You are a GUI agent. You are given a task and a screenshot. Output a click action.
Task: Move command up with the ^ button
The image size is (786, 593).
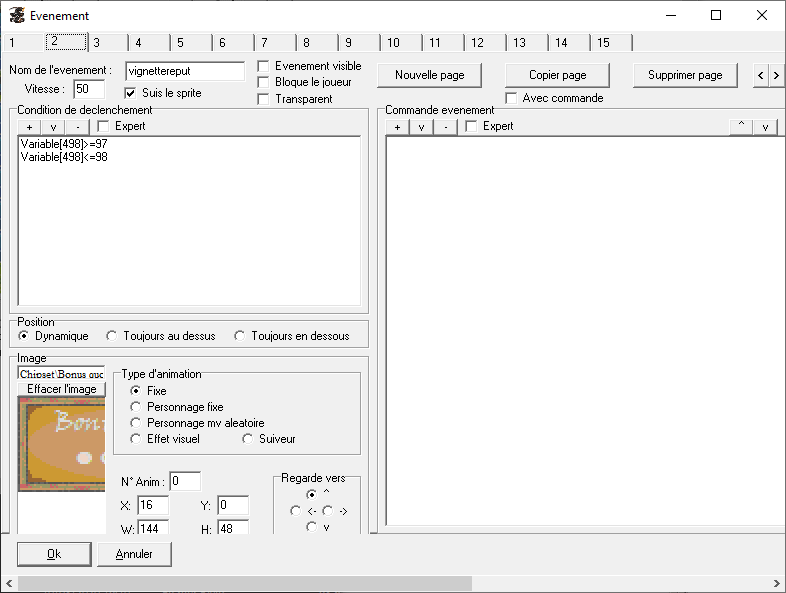741,127
